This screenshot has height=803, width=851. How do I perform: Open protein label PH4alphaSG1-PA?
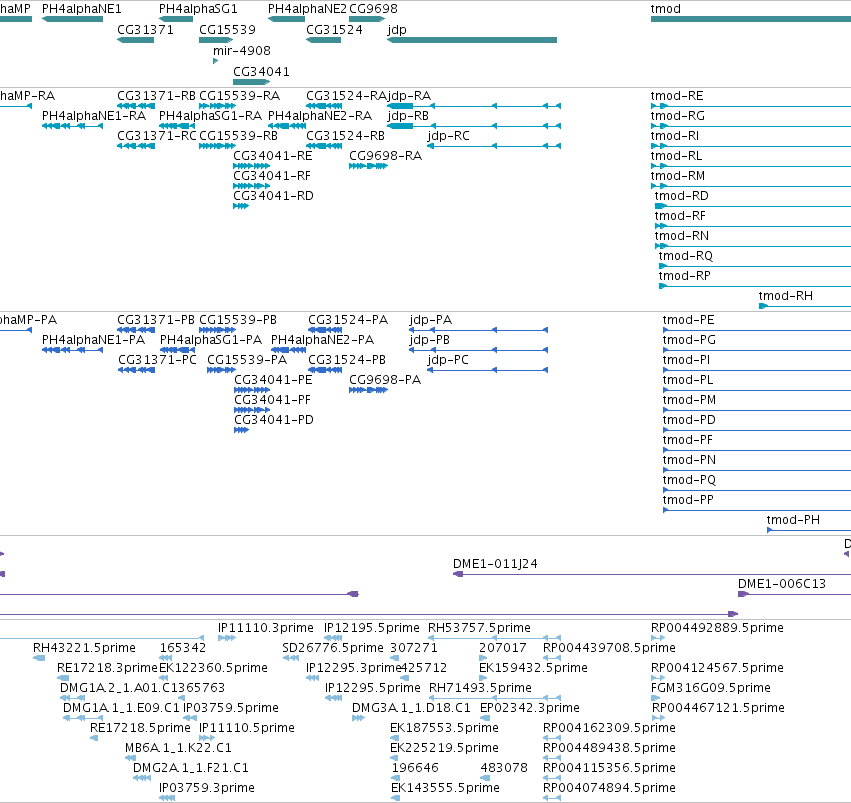[x=211, y=340]
